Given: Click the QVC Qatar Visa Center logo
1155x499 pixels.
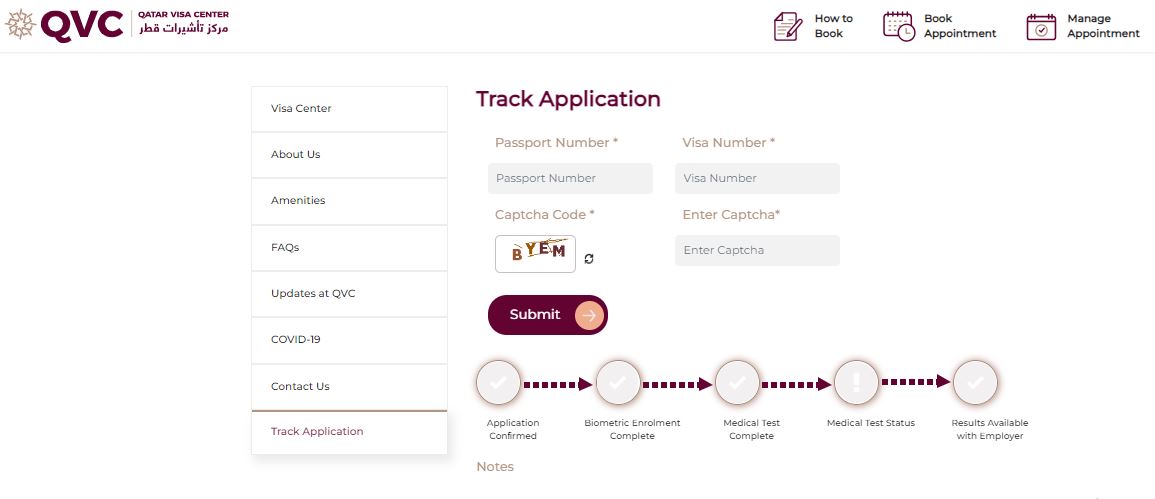Looking at the screenshot, I should pos(117,24).
